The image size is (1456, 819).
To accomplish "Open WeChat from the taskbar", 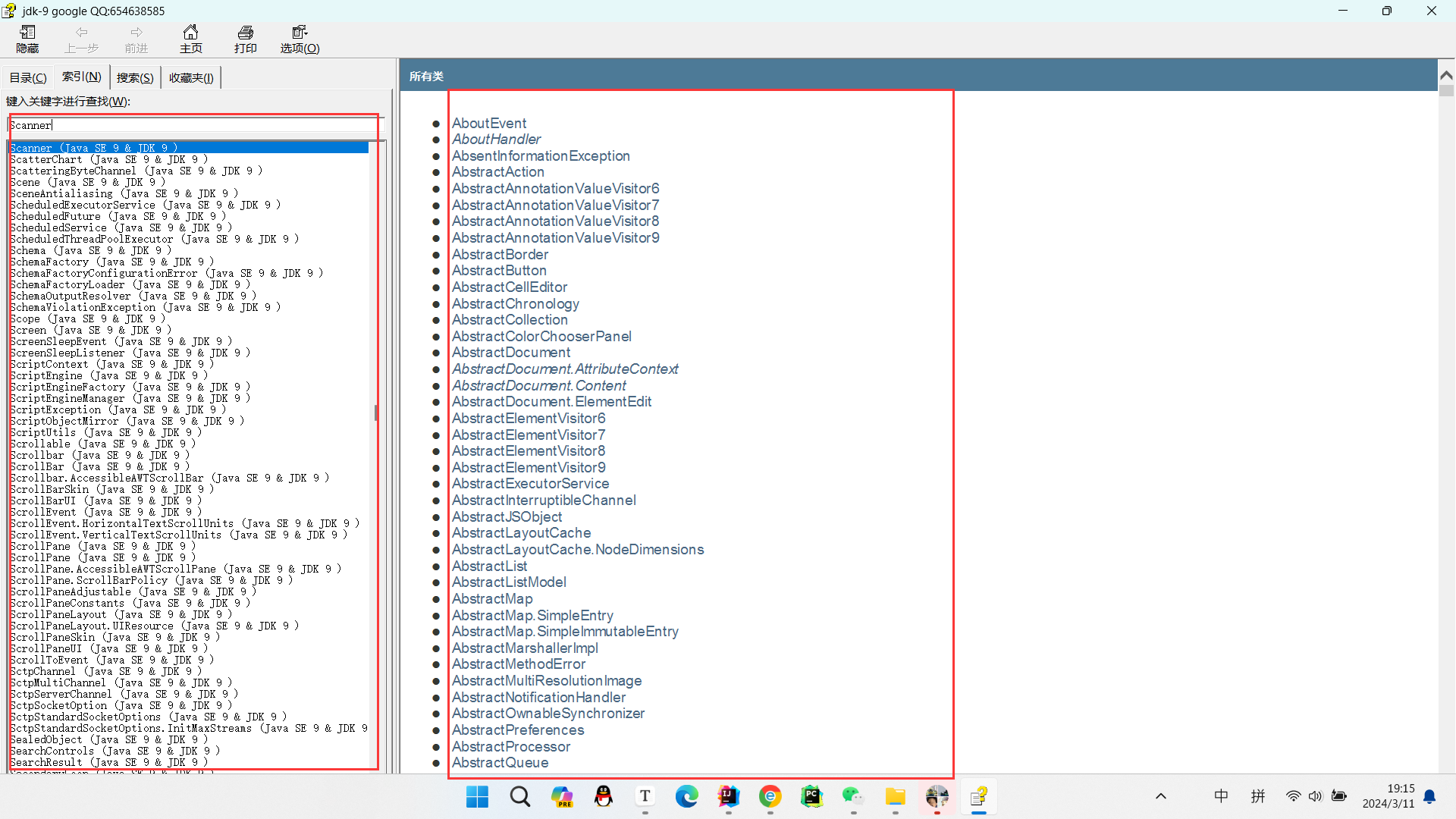I will (853, 796).
